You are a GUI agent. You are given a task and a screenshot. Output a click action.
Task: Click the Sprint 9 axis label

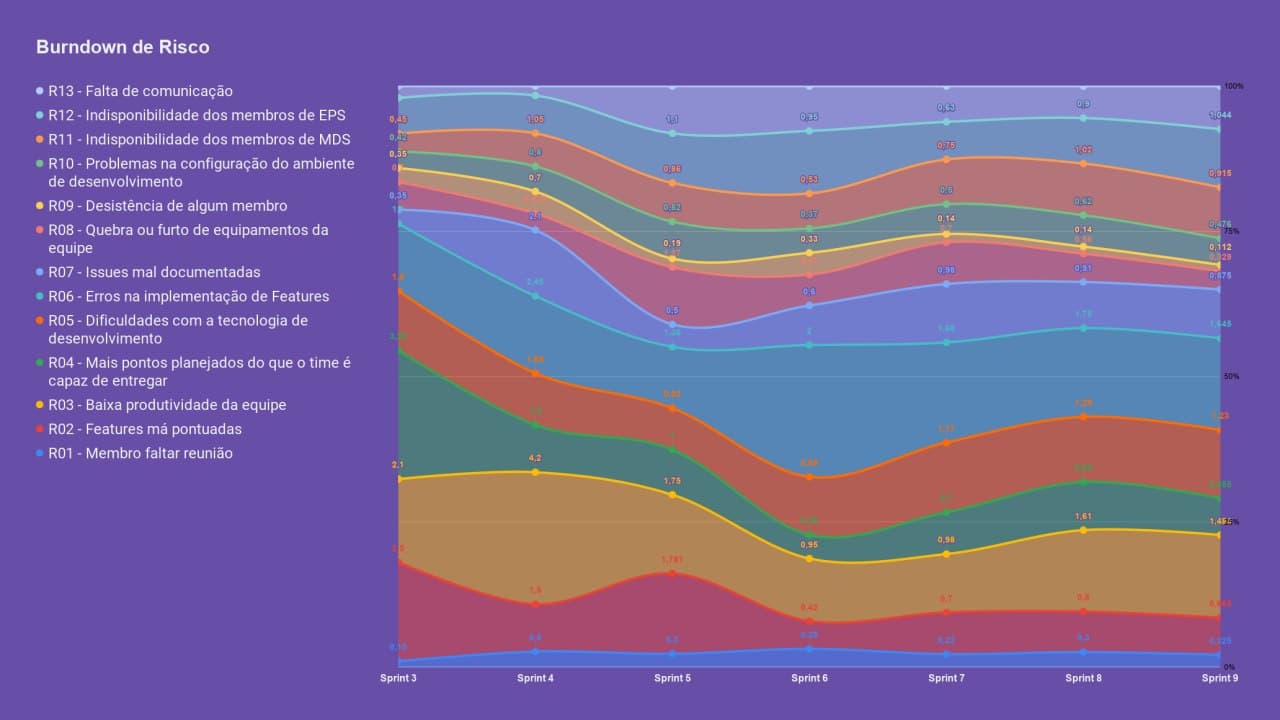[1220, 678]
